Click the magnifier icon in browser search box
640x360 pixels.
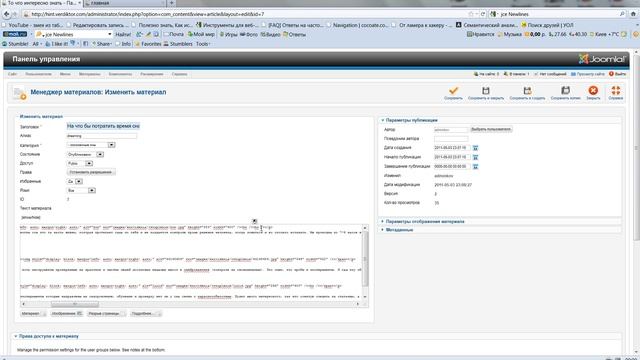[x=622, y=14]
